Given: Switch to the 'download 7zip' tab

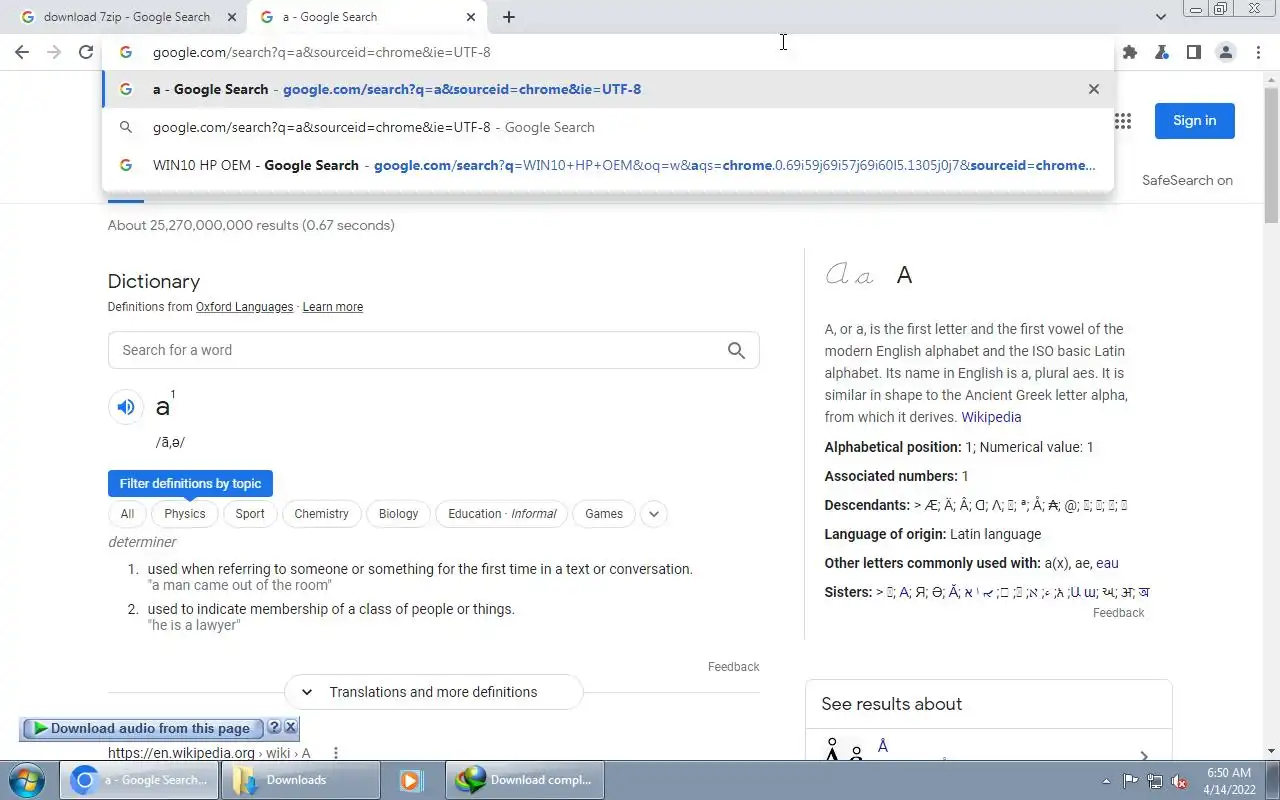Looking at the screenshot, I should 126,17.
